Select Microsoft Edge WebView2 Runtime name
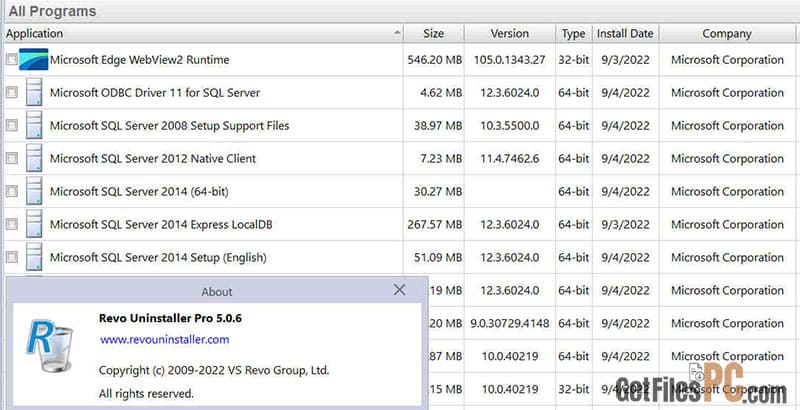The image size is (800, 410). click(x=139, y=60)
